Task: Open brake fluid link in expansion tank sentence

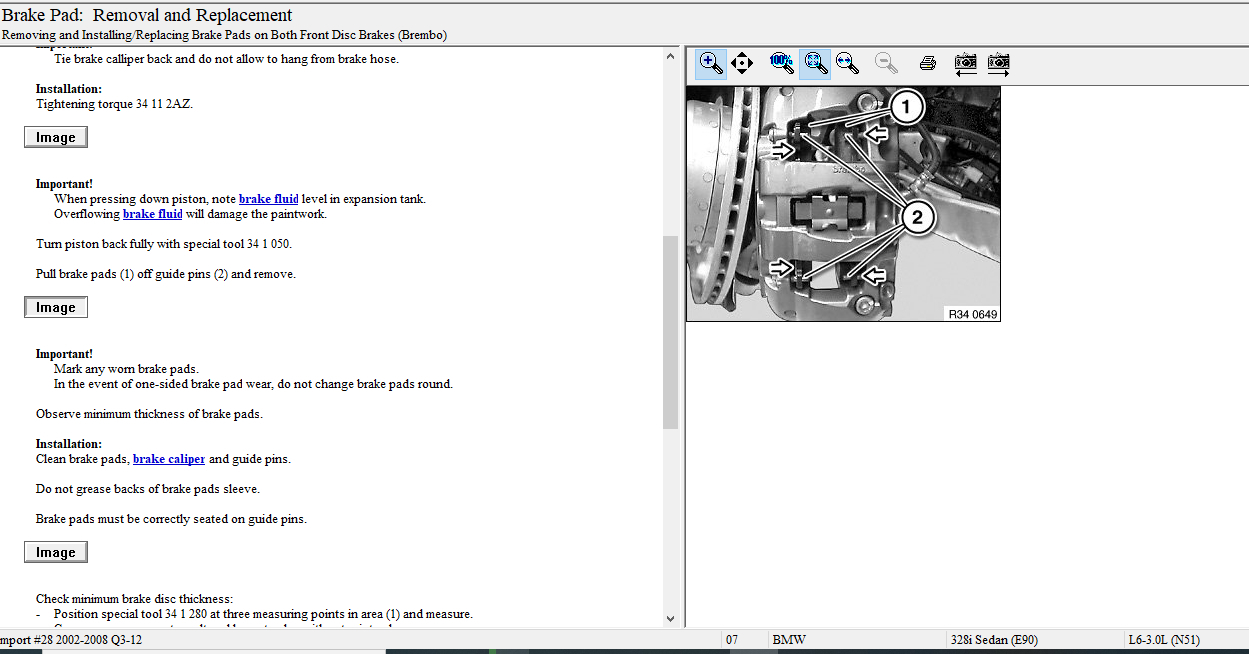Action: coord(268,199)
